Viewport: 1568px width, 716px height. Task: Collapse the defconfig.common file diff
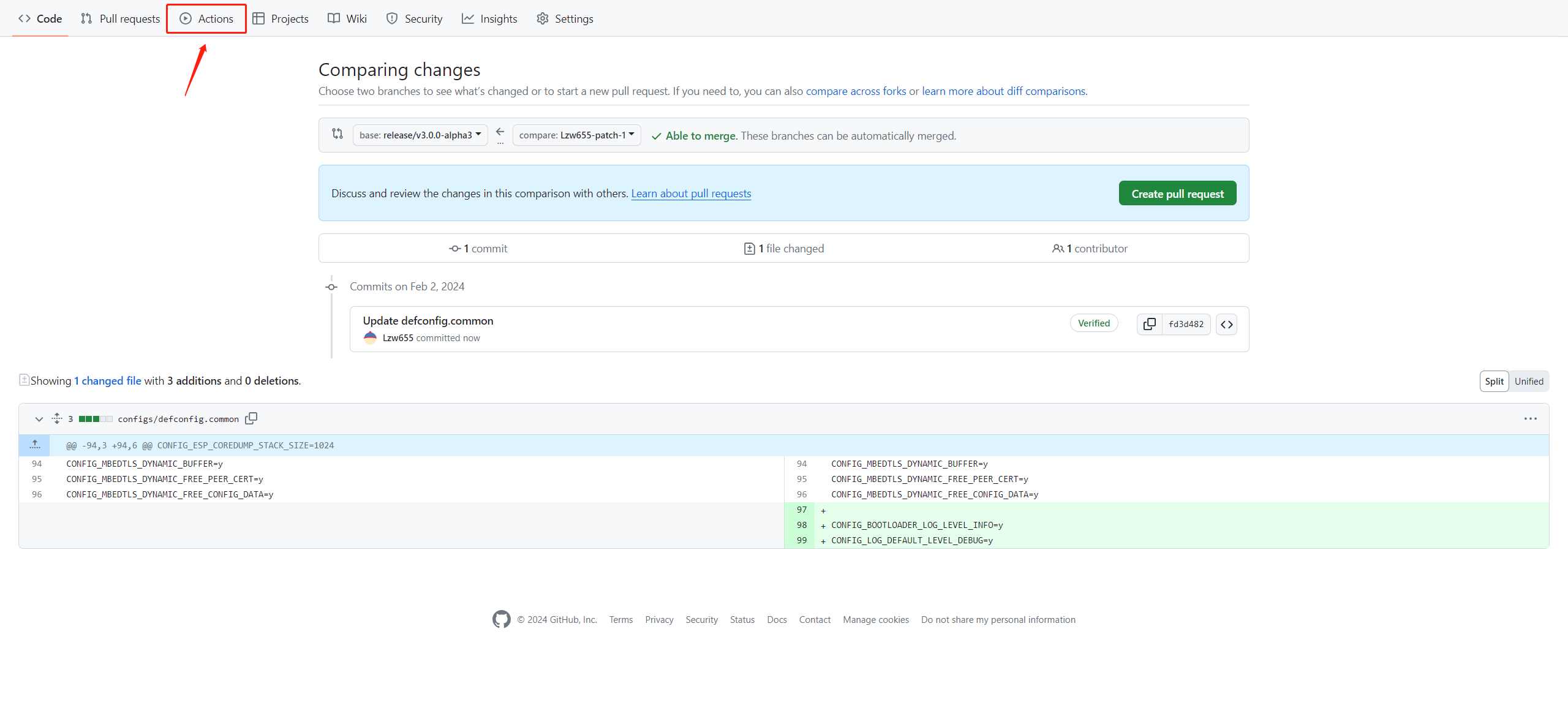point(39,419)
